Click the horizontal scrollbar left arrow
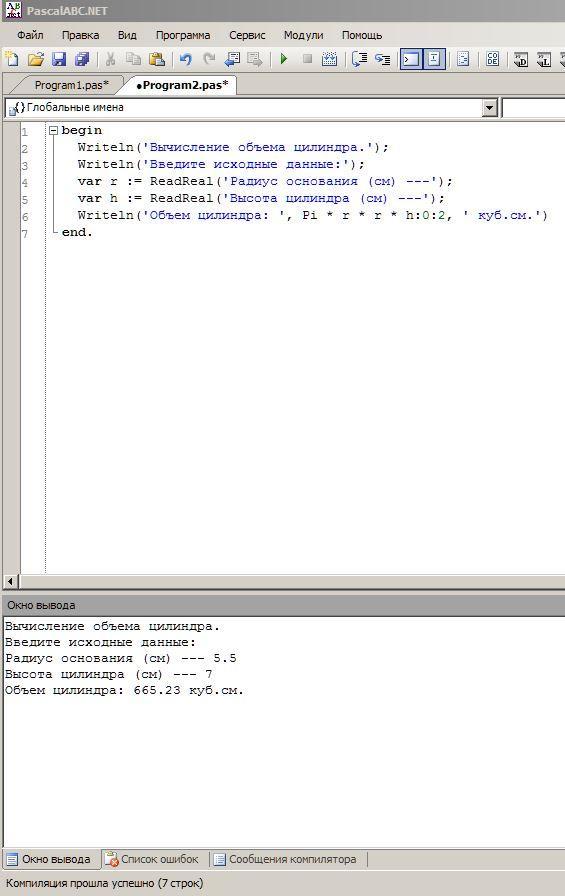The width and height of the screenshot is (565, 896). (x=10, y=582)
